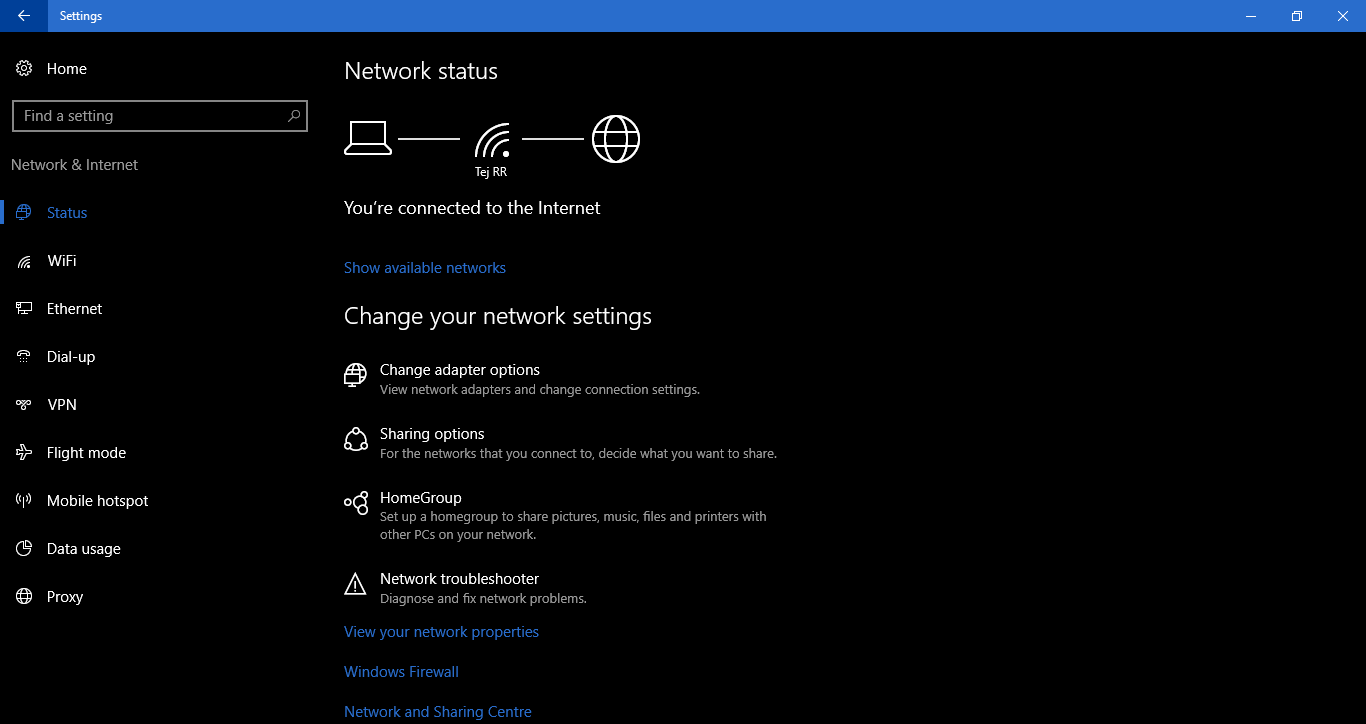Click the Home gear icon
Screen dimensions: 1366x724
(24, 69)
